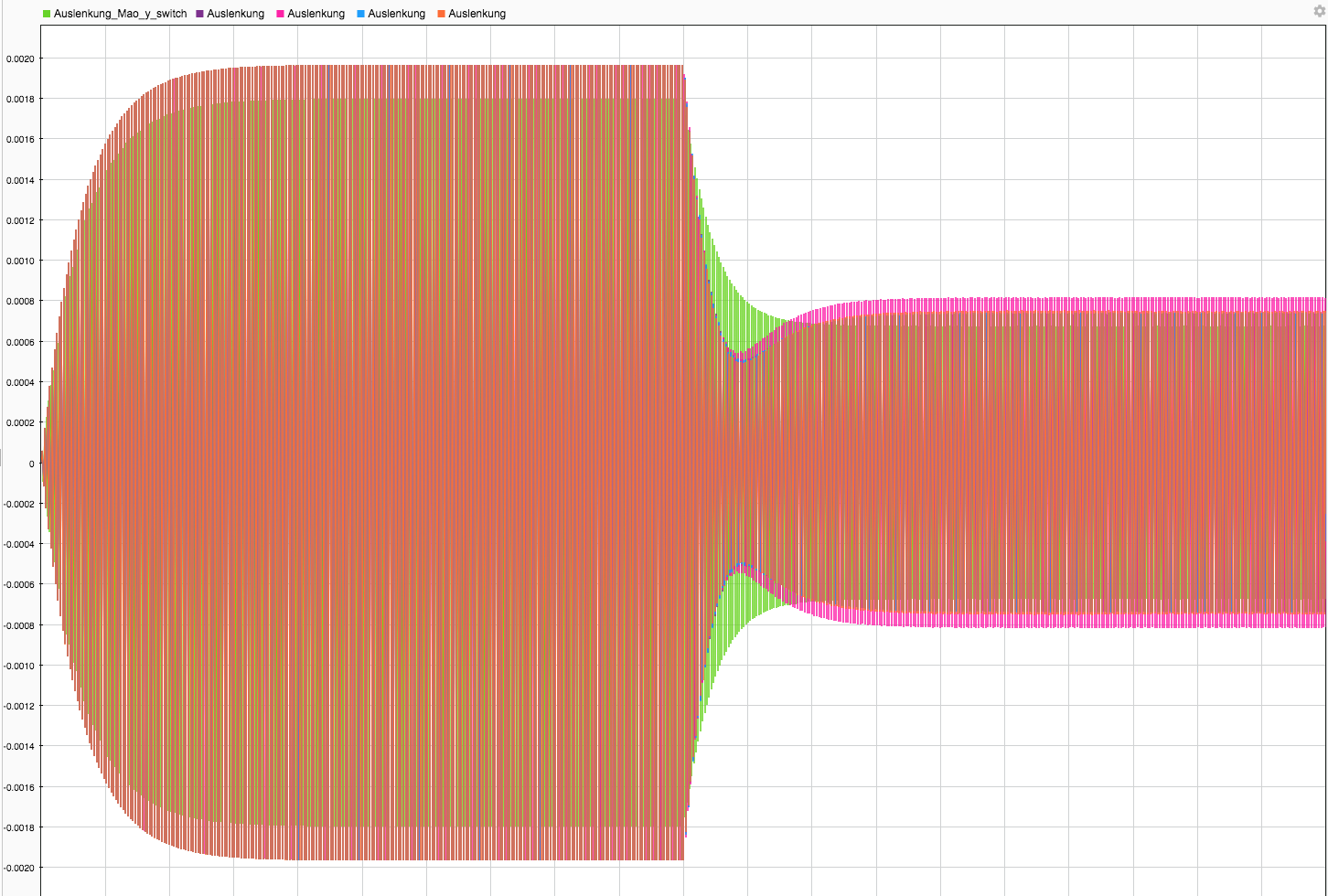Hide the Auslenkung series with orange marker

click(x=477, y=14)
